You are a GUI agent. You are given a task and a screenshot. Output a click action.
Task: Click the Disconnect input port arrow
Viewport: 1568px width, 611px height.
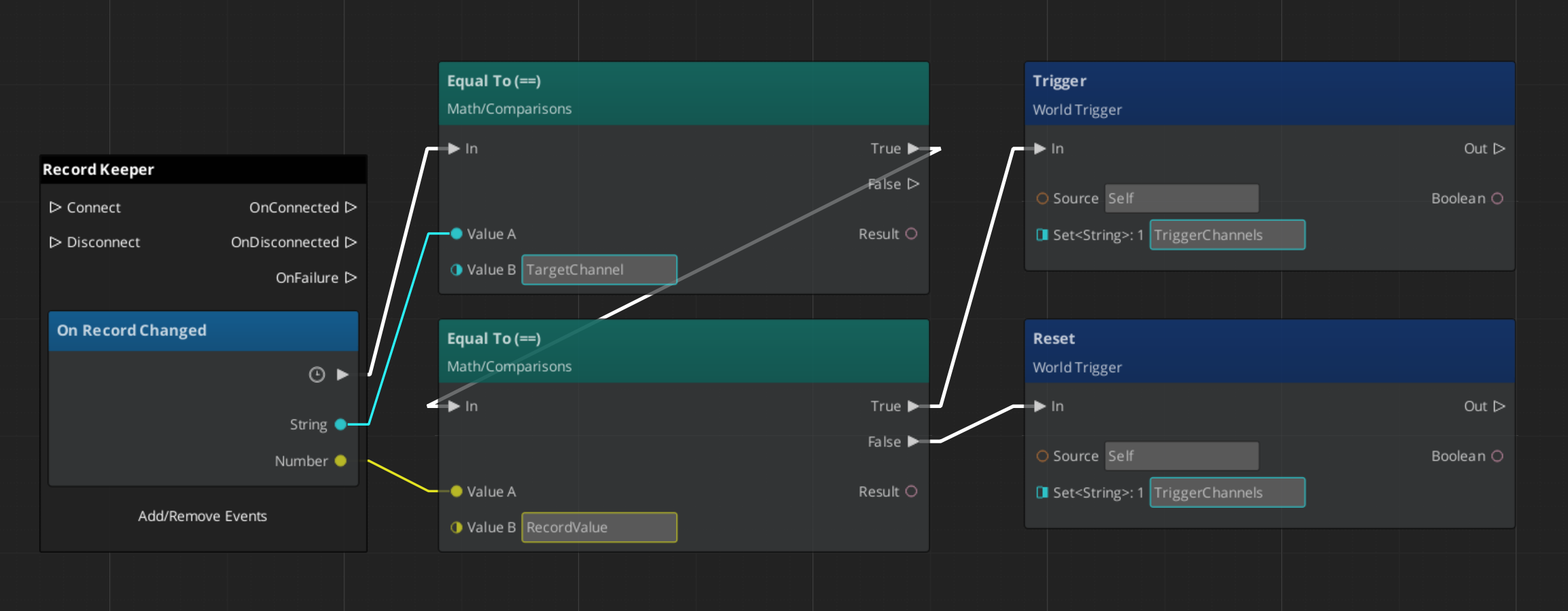(x=55, y=242)
